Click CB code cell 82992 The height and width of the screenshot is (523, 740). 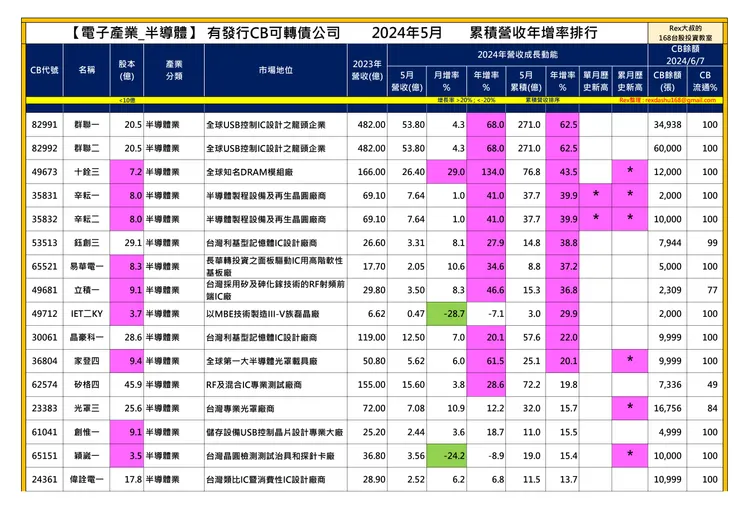click(x=44, y=148)
